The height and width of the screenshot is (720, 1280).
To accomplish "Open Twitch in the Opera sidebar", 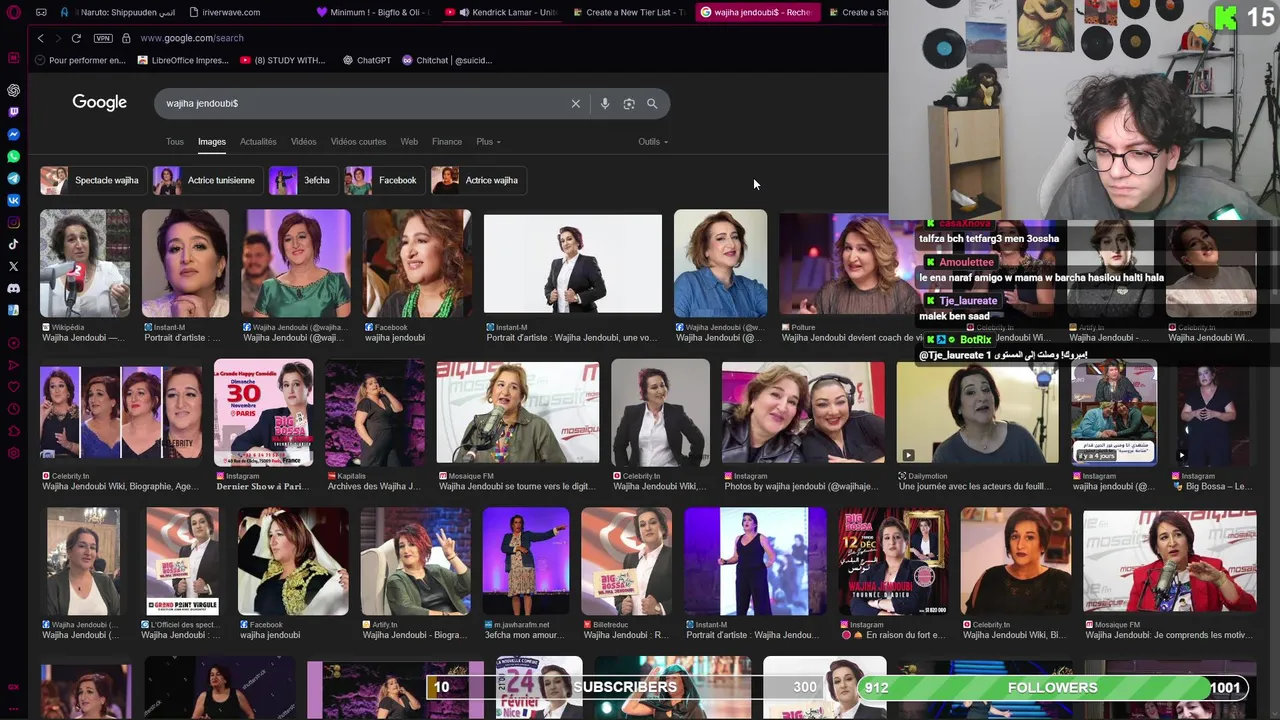I will point(13,112).
